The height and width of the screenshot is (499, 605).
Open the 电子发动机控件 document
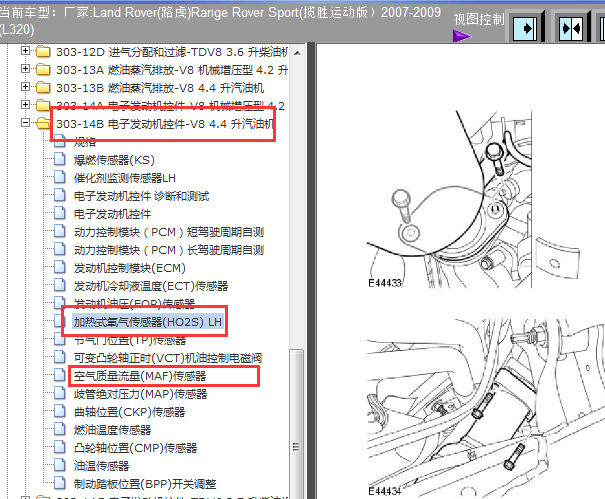(x=112, y=214)
